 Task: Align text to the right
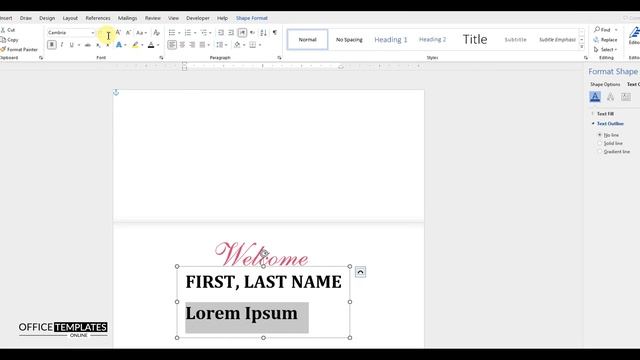pos(192,45)
